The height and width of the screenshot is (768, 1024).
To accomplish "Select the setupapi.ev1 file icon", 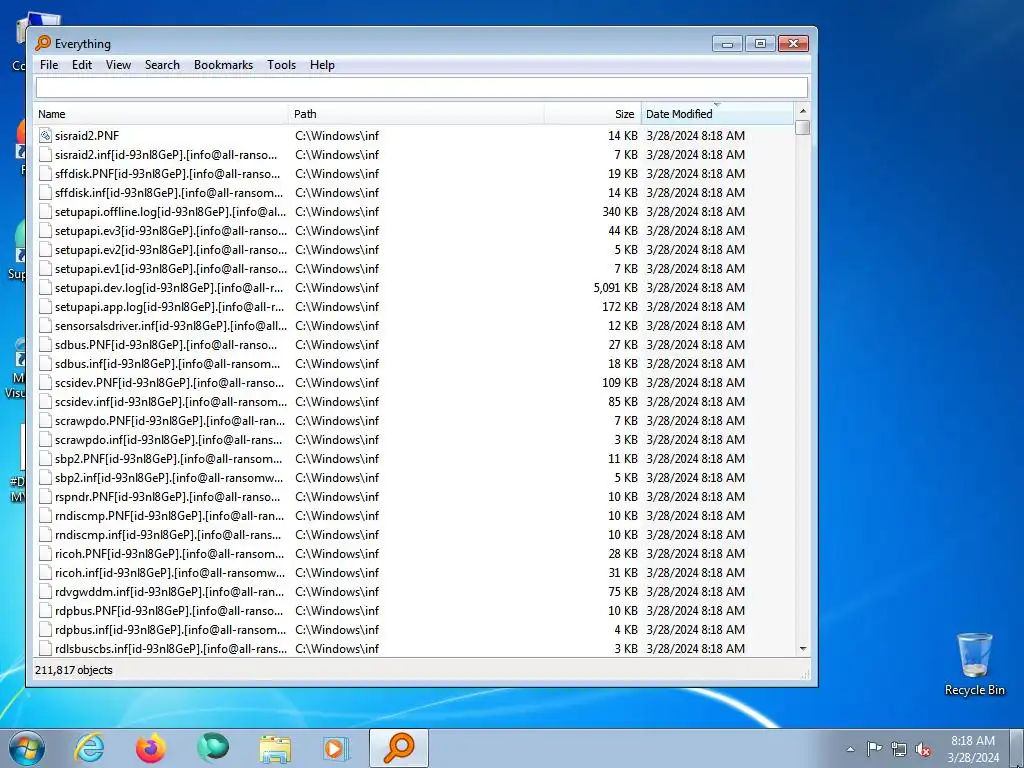I will pyautogui.click(x=45, y=268).
